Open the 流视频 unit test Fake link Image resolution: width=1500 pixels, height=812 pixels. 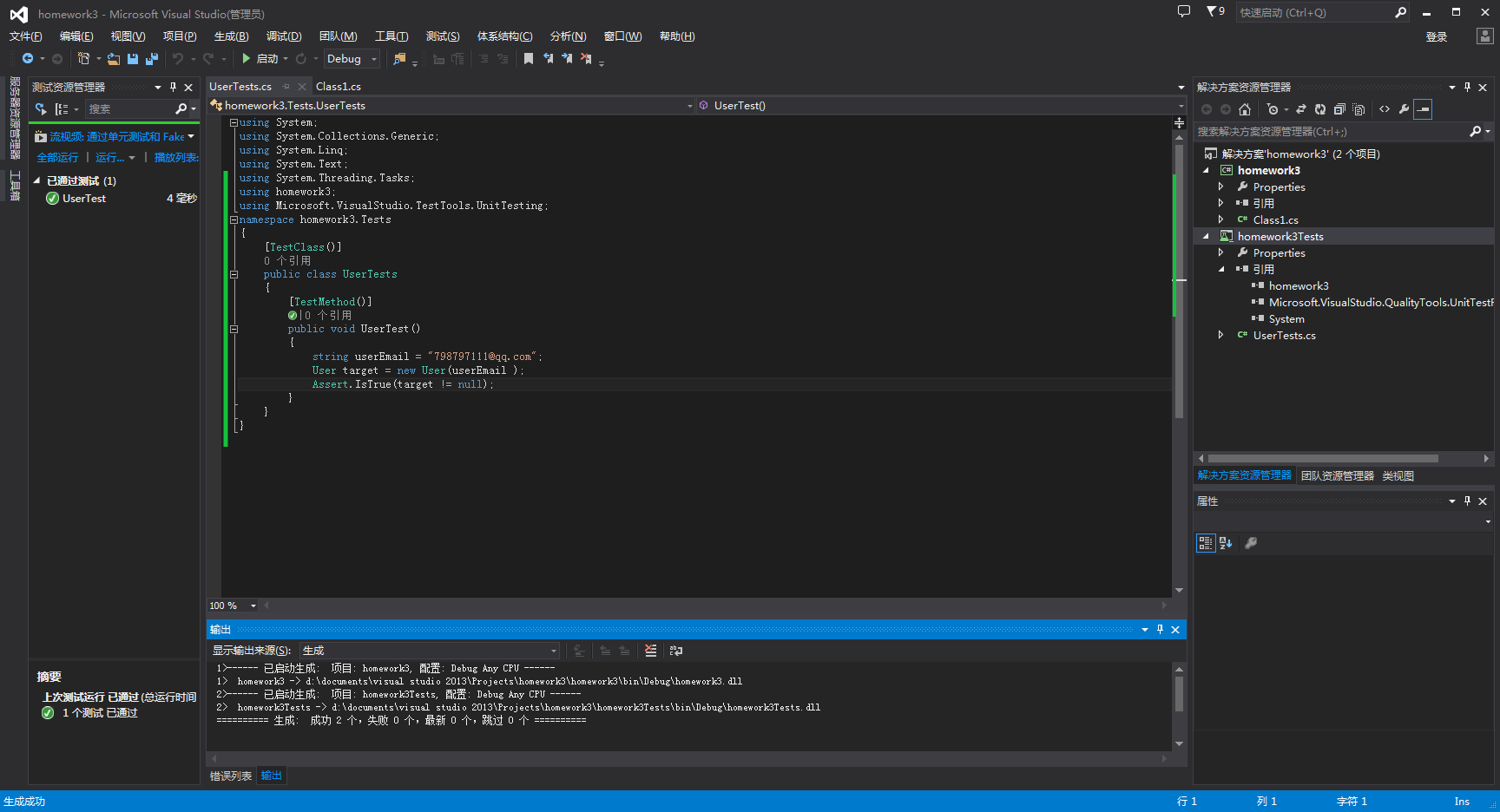(x=117, y=137)
